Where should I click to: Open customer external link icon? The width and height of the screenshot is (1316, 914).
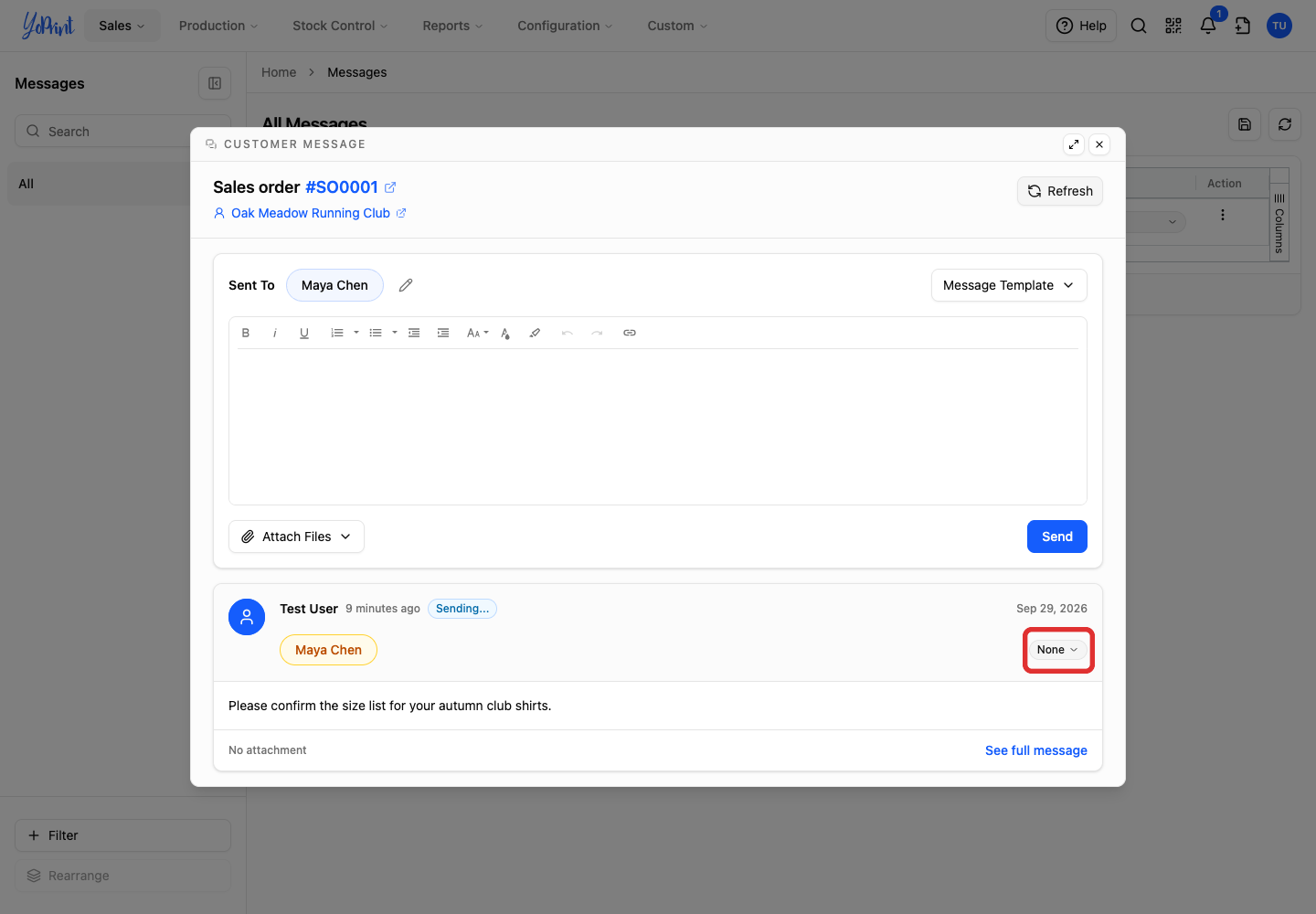pos(401,213)
